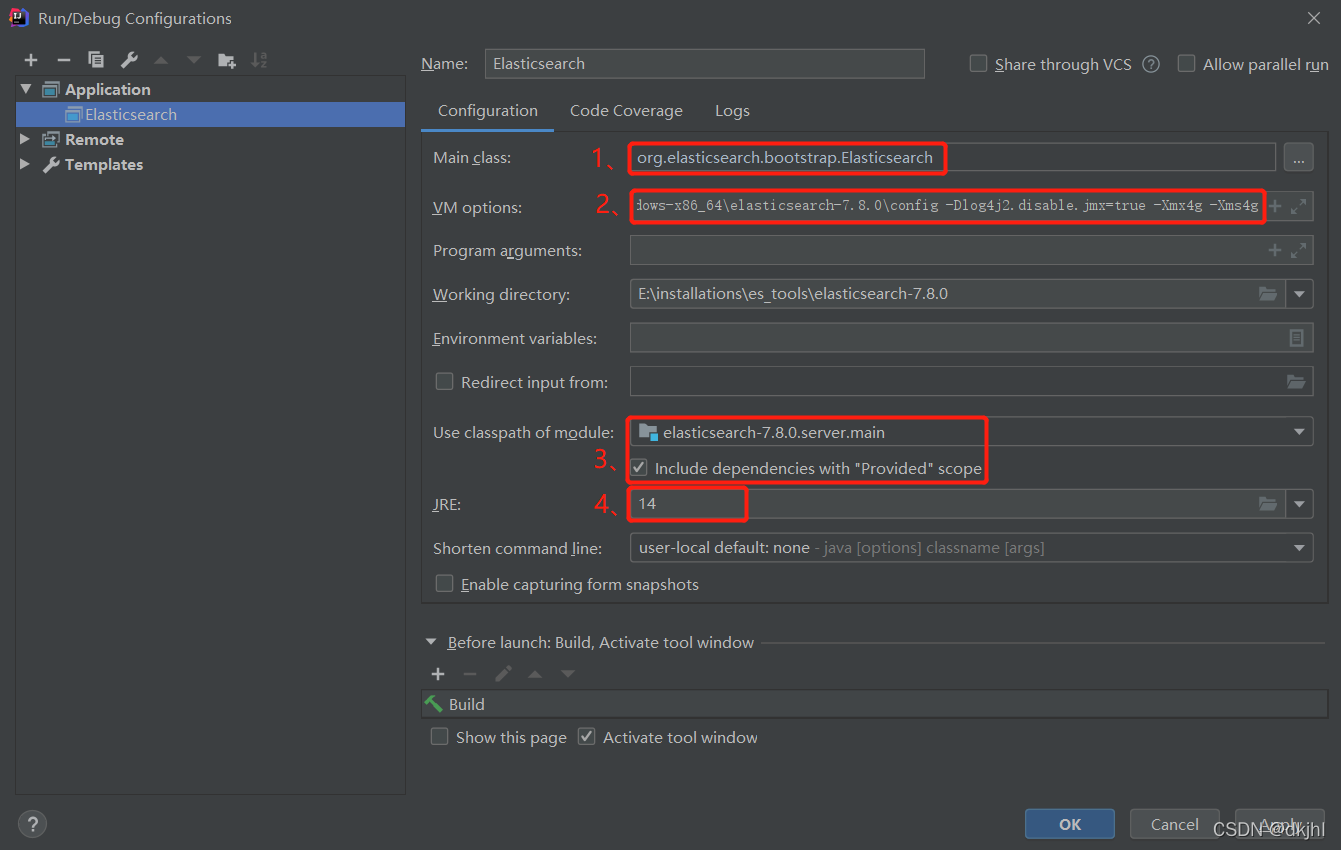The width and height of the screenshot is (1341, 850).
Task: Uncheck Include dependencies with Provided scope
Action: [638, 468]
